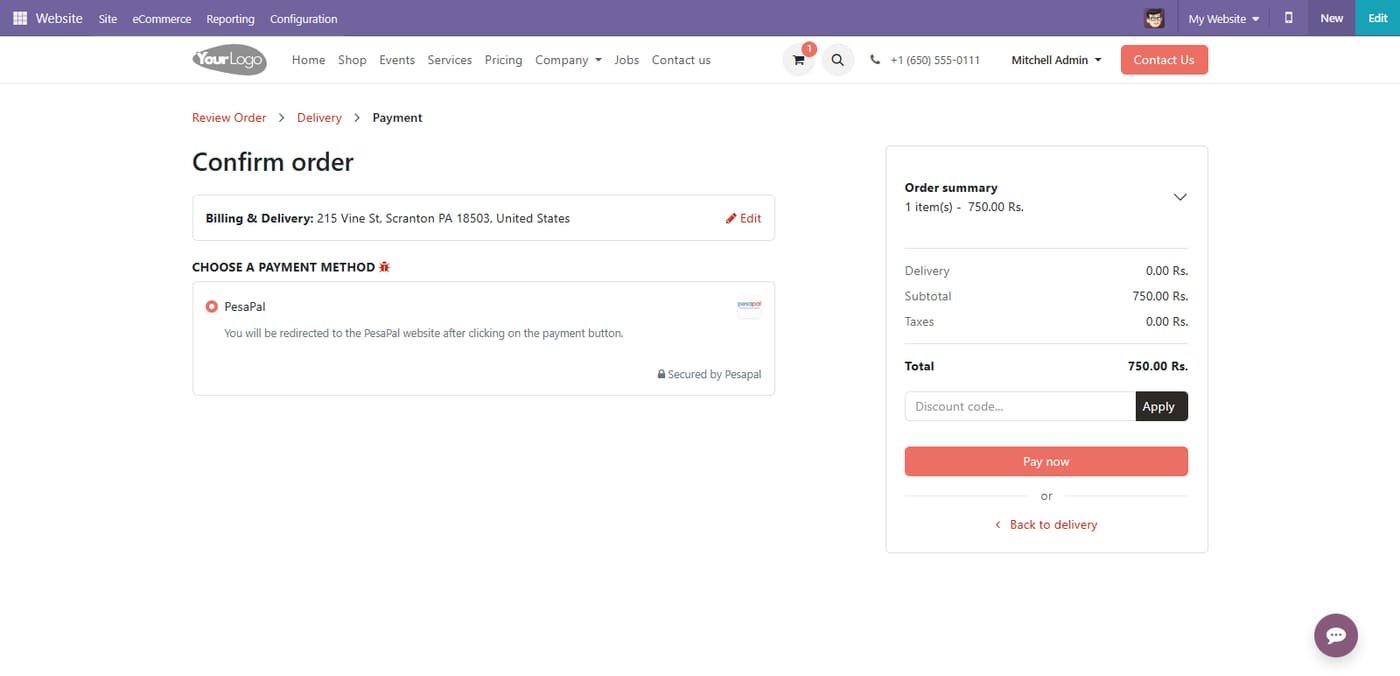The width and height of the screenshot is (1400, 676).
Task: Go to the Home page link
Action: [308, 60]
